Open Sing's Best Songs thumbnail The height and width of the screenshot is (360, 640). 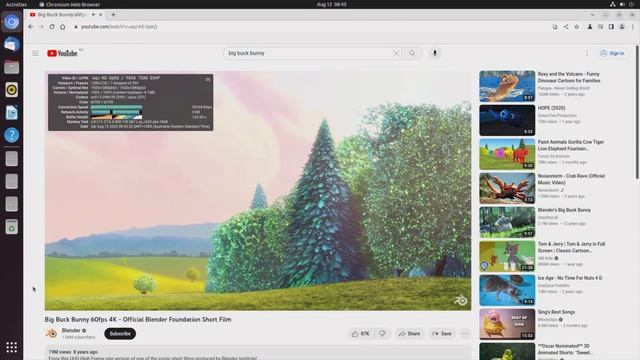click(x=507, y=324)
